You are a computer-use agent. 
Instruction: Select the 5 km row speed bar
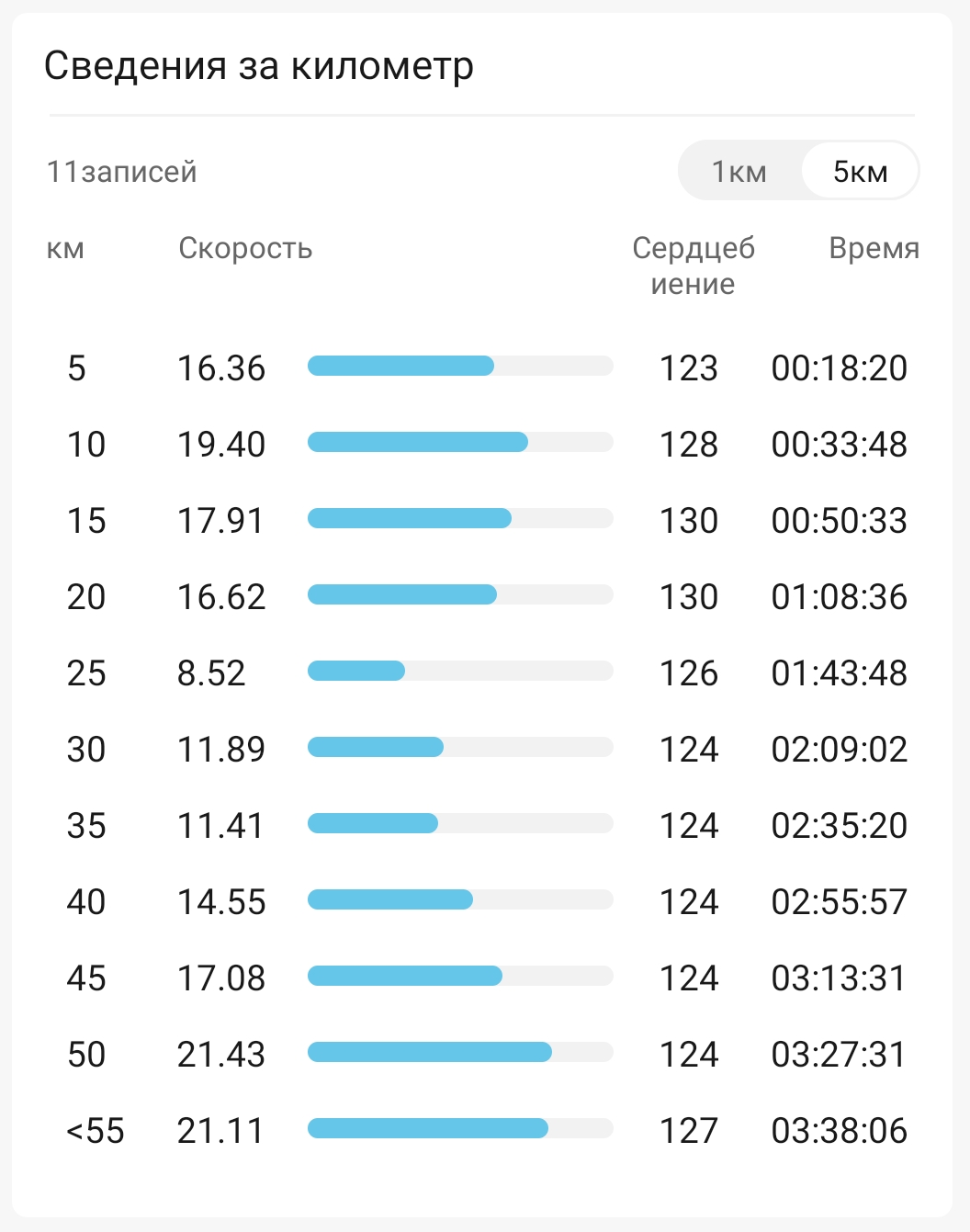460,366
